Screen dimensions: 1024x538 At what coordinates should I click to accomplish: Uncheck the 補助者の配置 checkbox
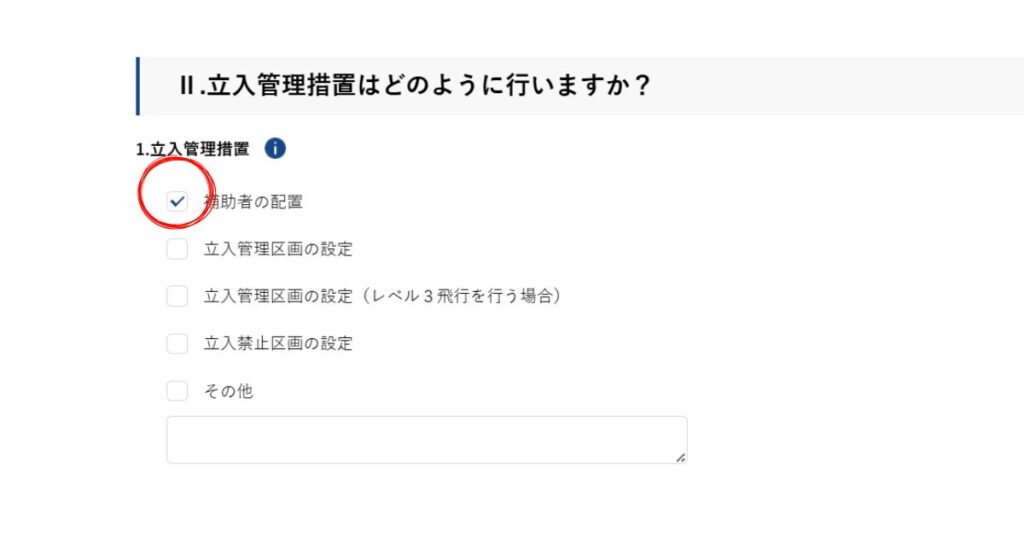pos(178,202)
